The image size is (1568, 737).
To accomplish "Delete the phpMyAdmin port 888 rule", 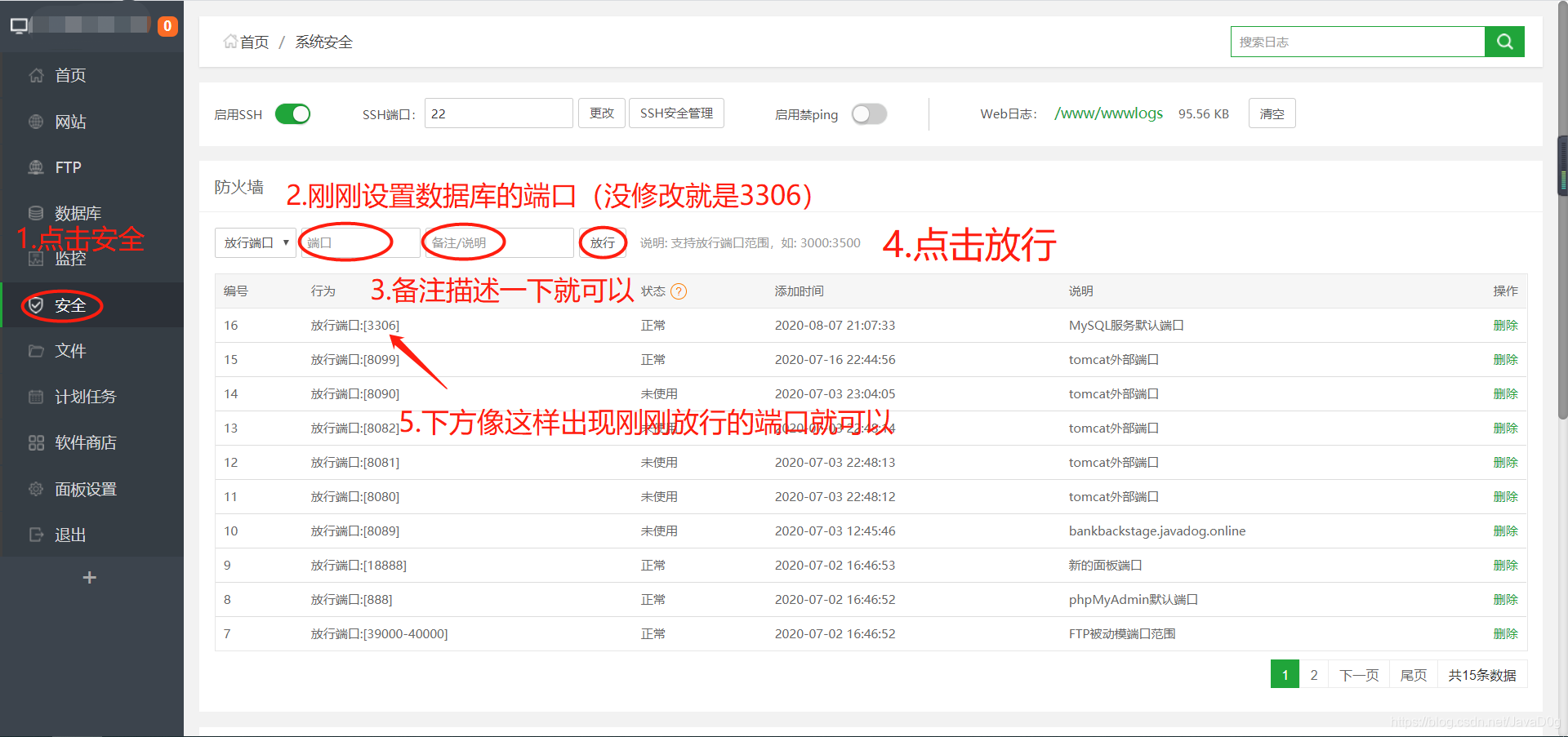I will (x=1505, y=600).
